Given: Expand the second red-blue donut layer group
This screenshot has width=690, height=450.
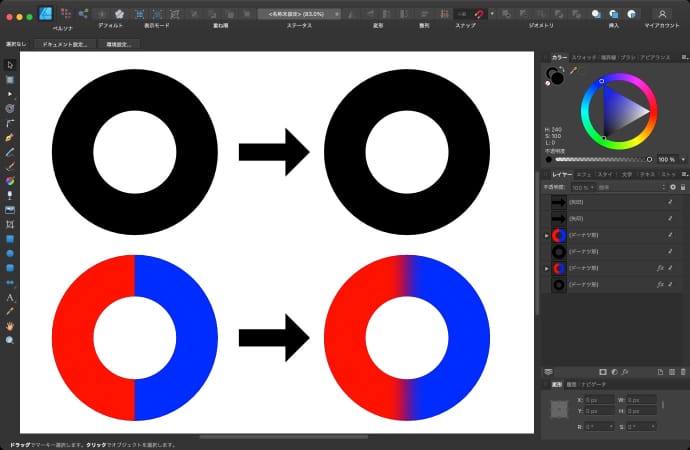Looking at the screenshot, I should tap(546, 269).
